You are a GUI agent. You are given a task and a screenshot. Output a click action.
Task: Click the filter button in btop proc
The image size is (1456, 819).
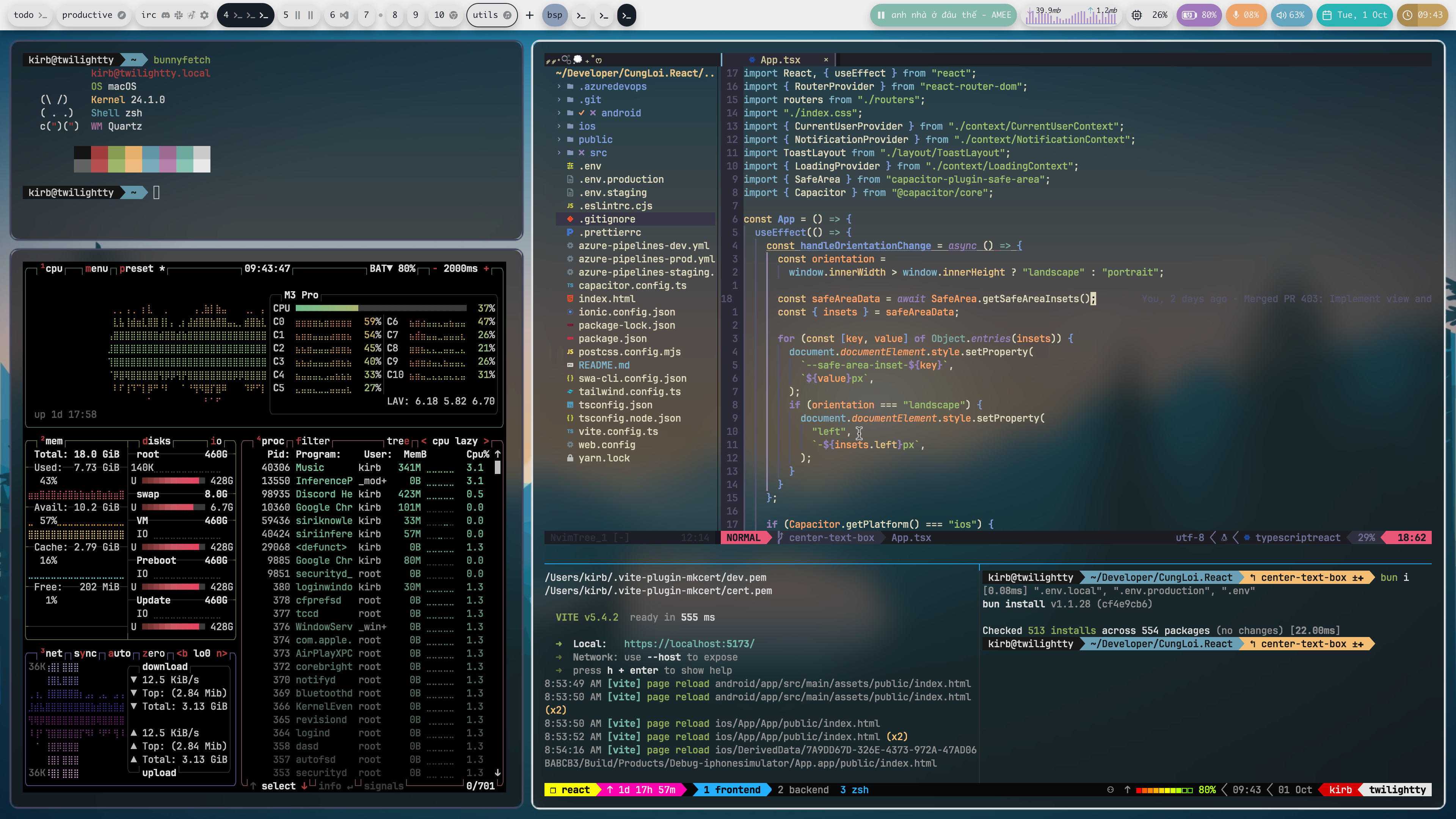point(312,441)
